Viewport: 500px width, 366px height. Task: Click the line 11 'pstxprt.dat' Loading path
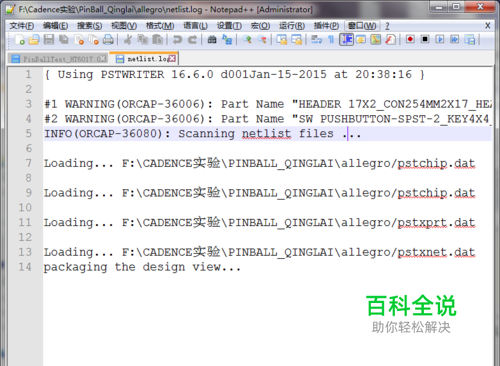259,222
